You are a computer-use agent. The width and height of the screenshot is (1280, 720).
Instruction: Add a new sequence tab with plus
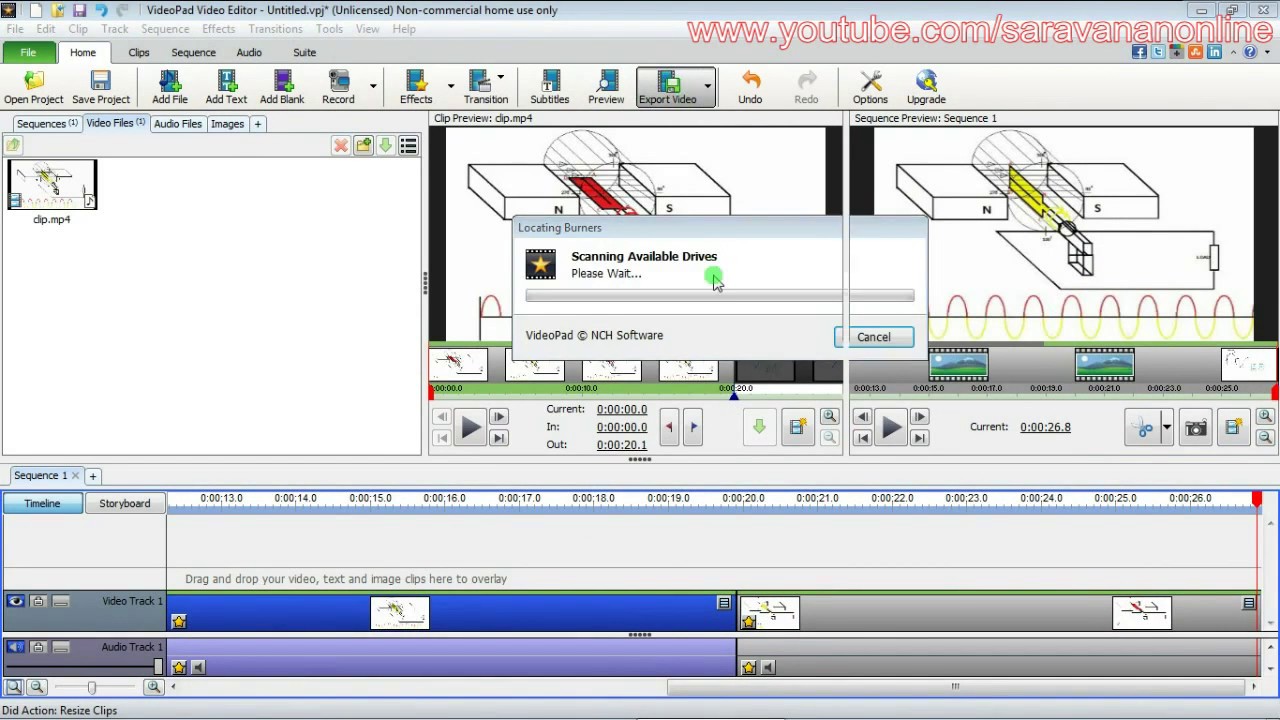pos(92,476)
